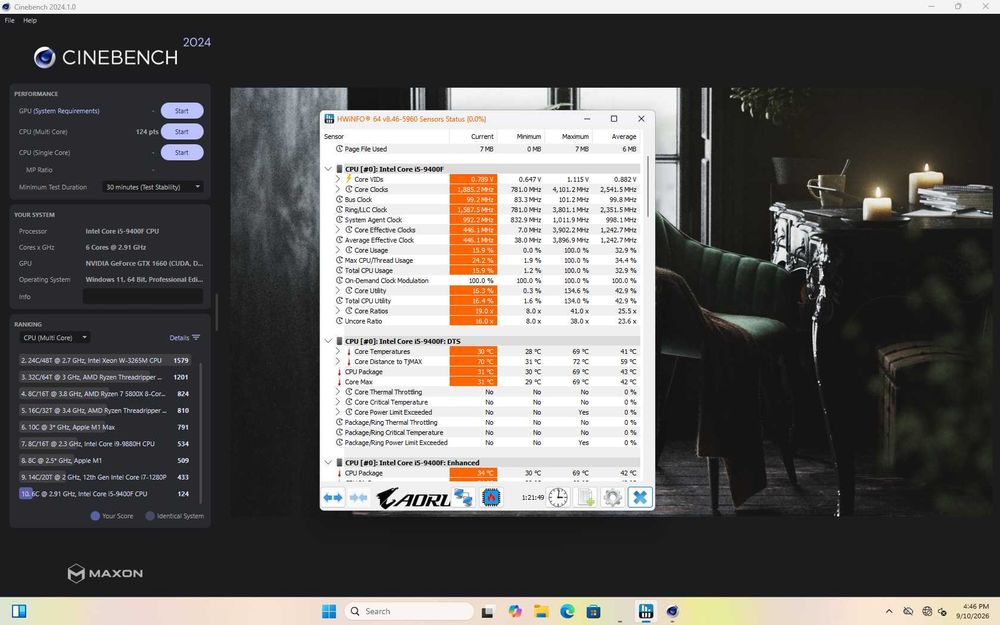Open Microsoft Store from the taskbar
The width and height of the screenshot is (1000, 625).
(593, 611)
